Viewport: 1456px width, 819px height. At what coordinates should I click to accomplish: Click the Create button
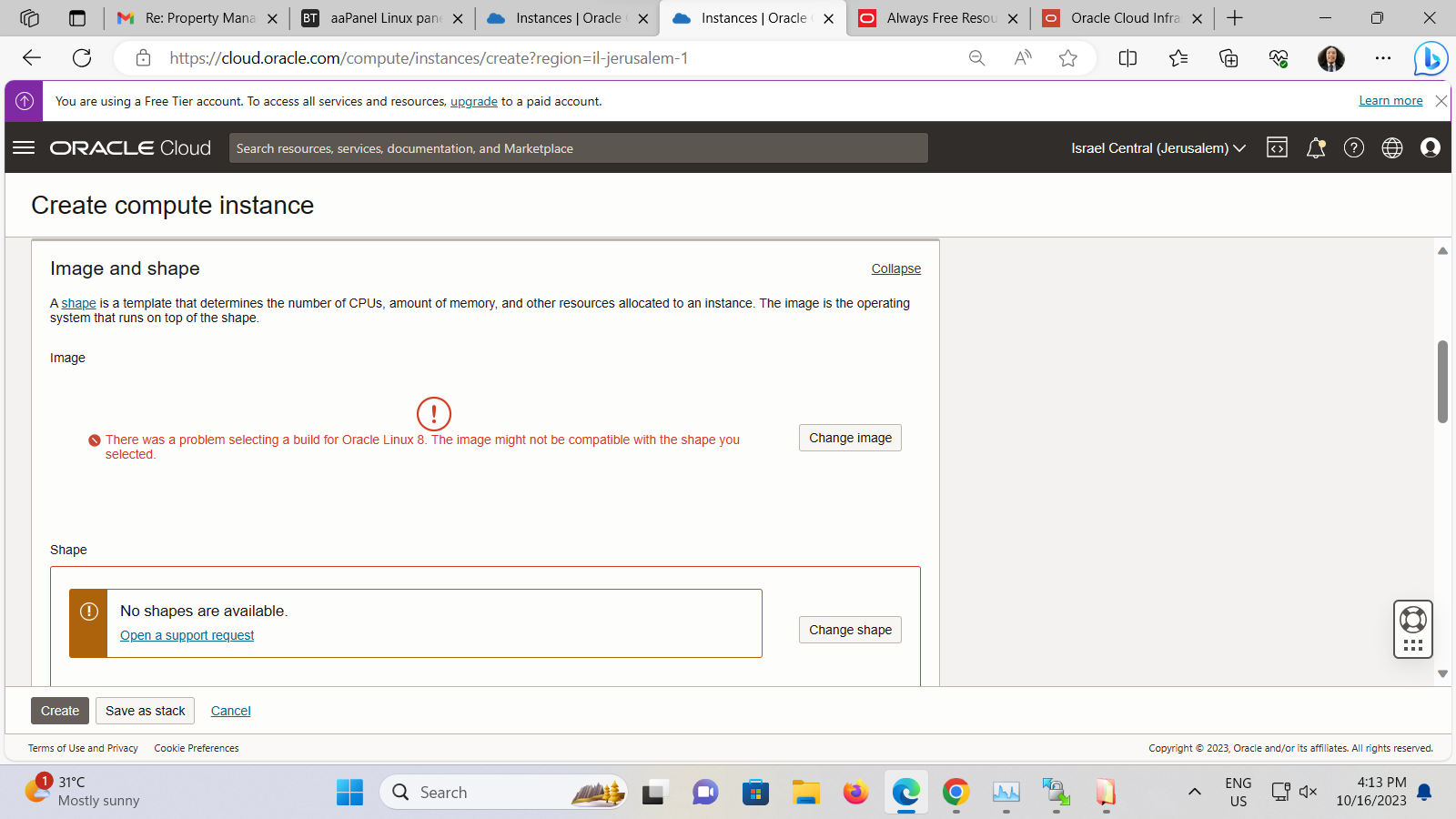(x=60, y=711)
